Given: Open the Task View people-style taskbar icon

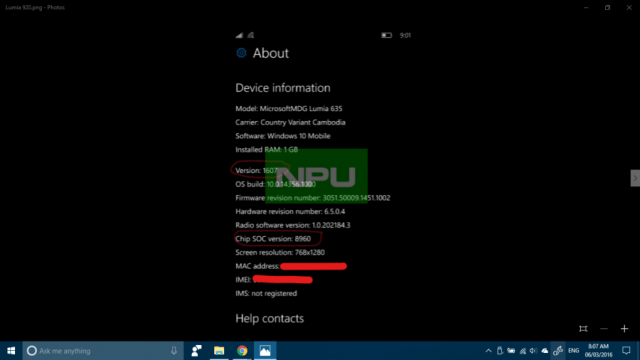Looking at the screenshot, I should 196,351.
